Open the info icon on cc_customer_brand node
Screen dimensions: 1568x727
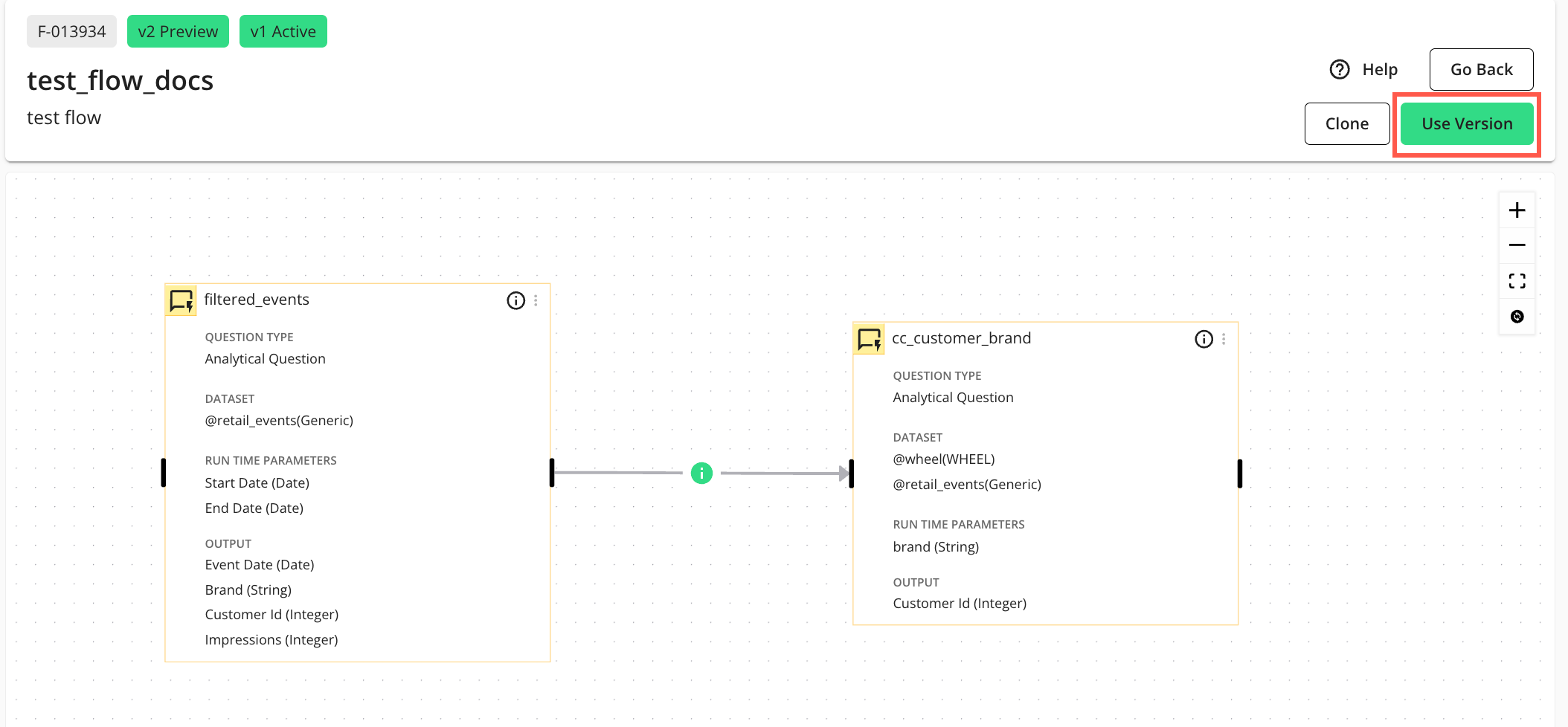point(1204,339)
